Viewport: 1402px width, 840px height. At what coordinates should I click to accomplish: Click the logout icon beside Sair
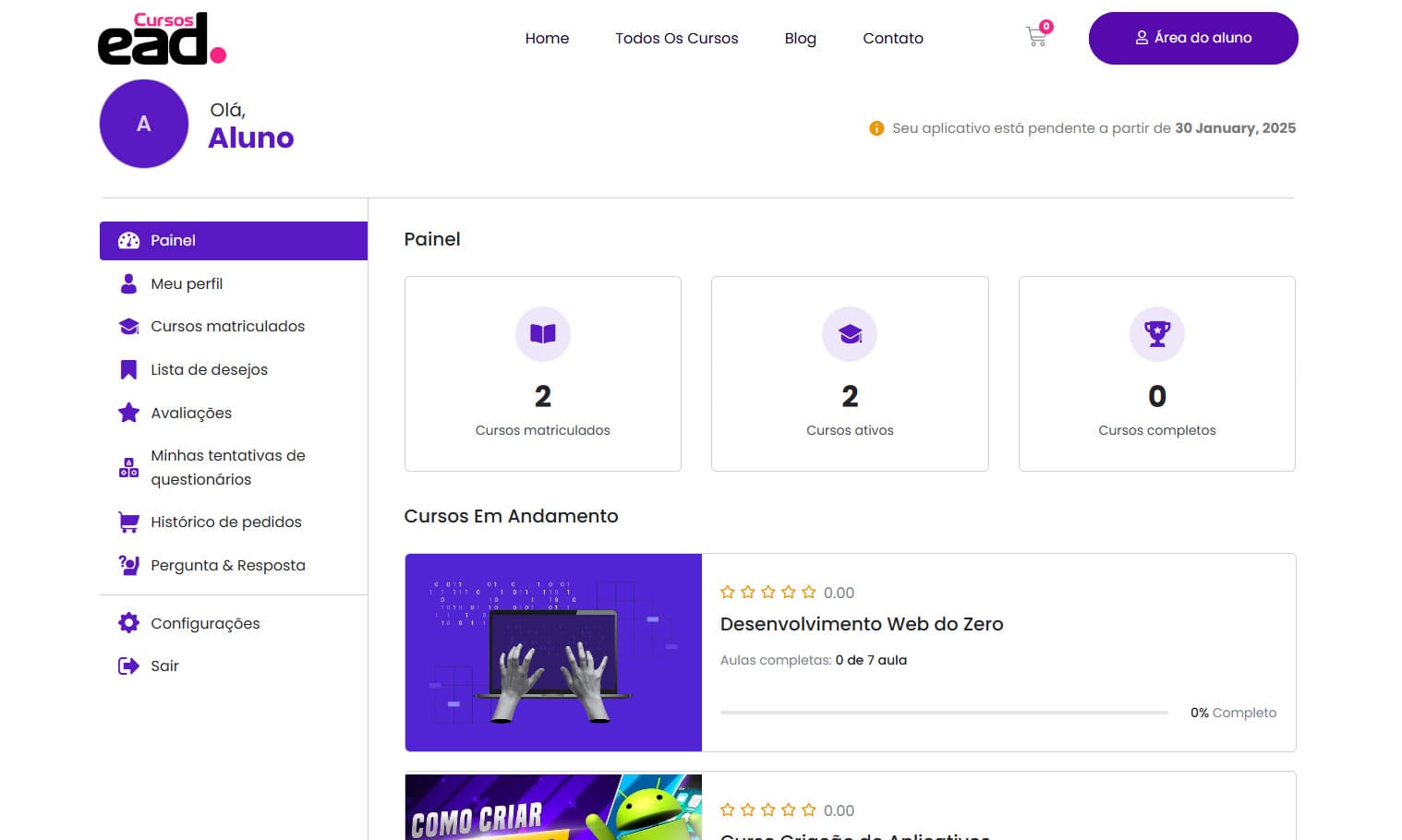[128, 666]
